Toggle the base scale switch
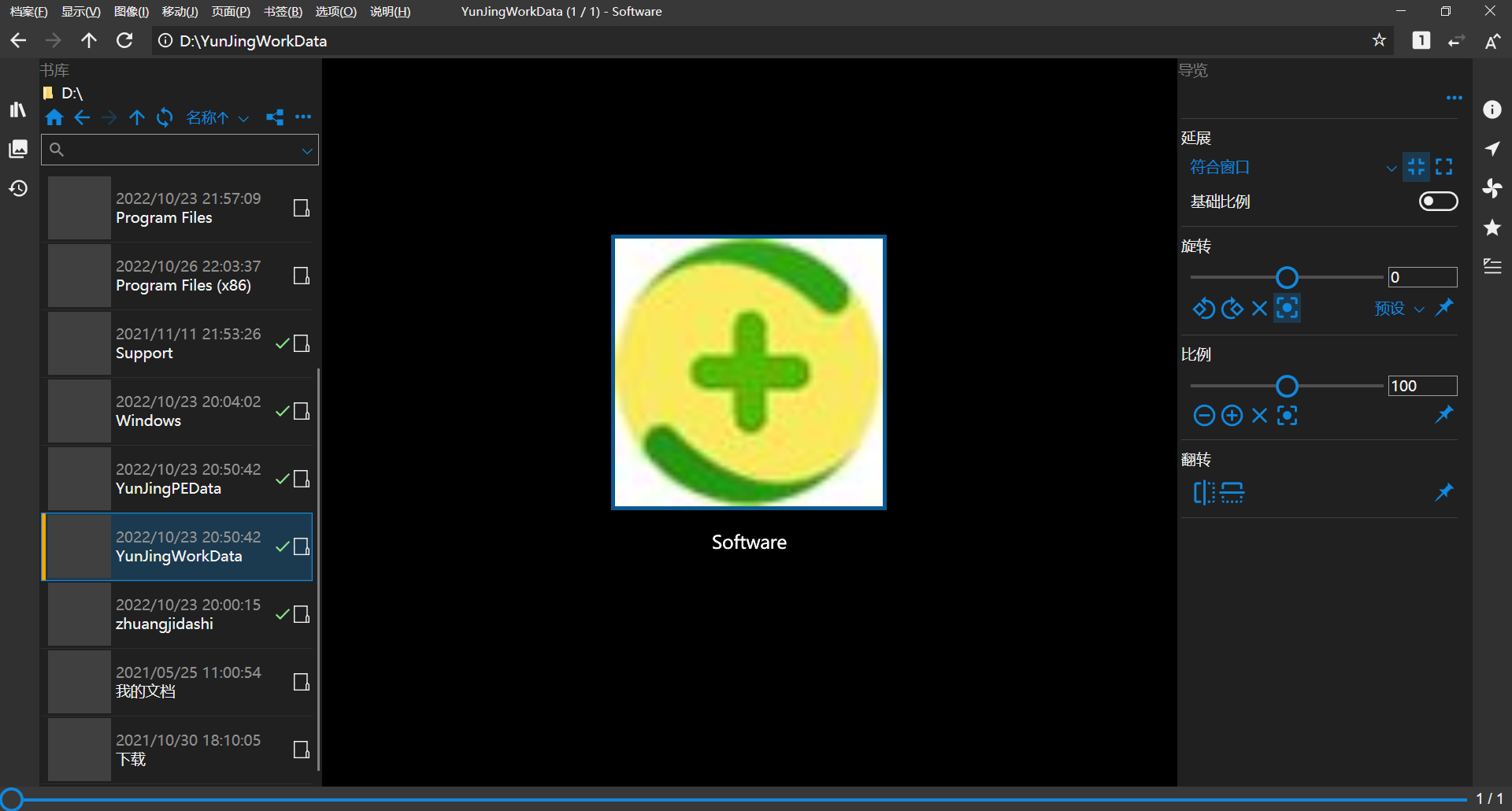Screen dimensions: 1512x811 click(1438, 202)
